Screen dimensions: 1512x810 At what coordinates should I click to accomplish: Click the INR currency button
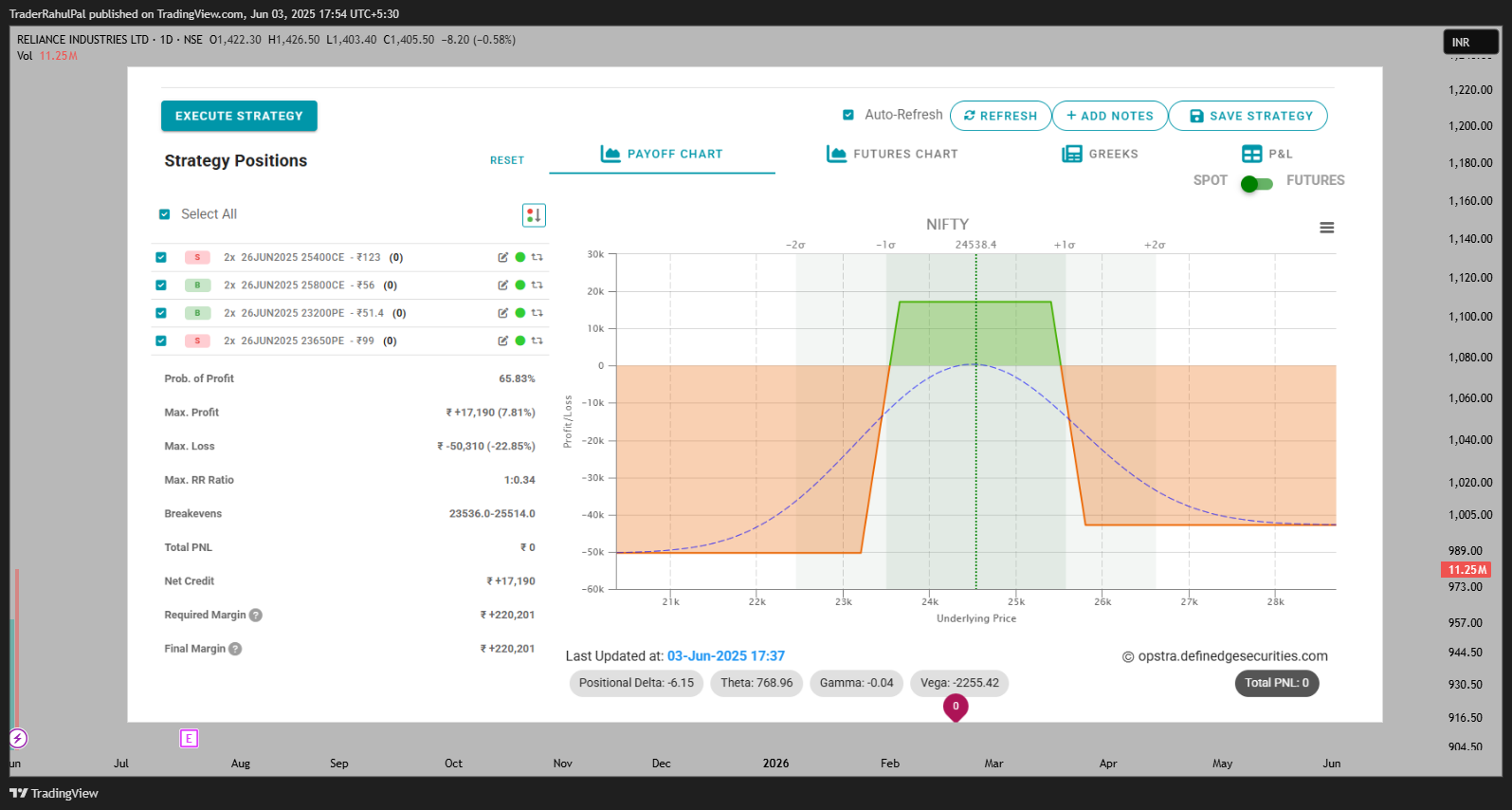(1471, 42)
